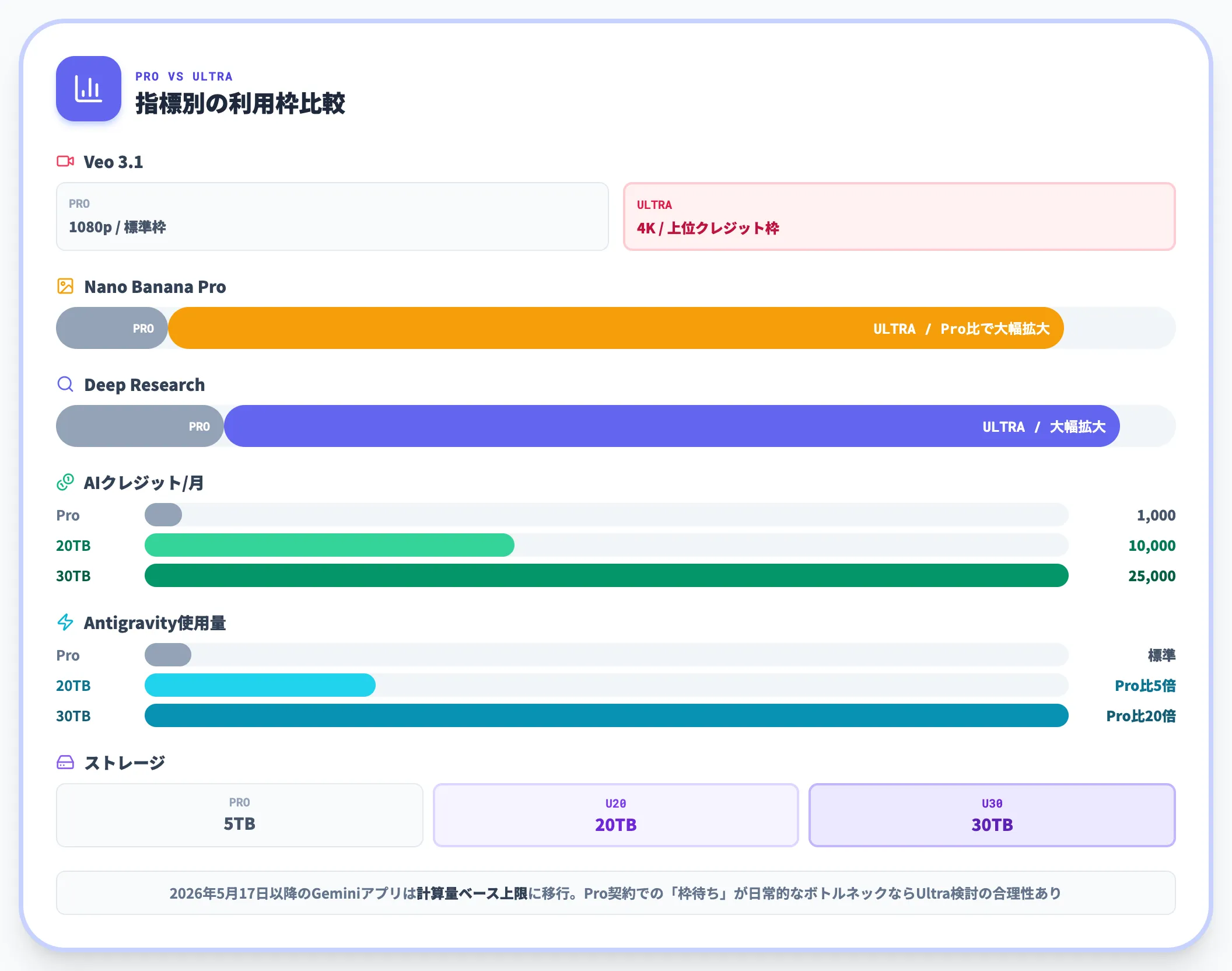Click the 1,000 credits value

[1156, 515]
